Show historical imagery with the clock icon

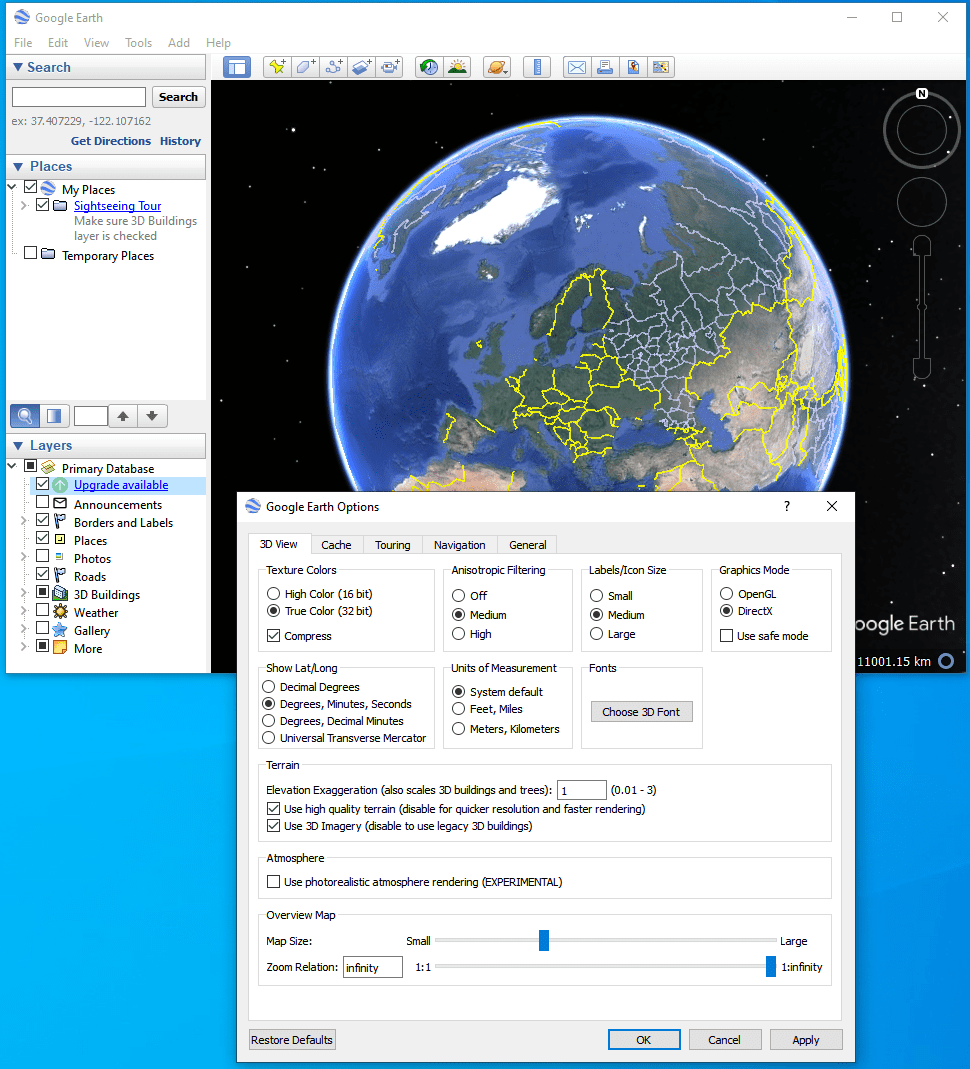[429, 67]
